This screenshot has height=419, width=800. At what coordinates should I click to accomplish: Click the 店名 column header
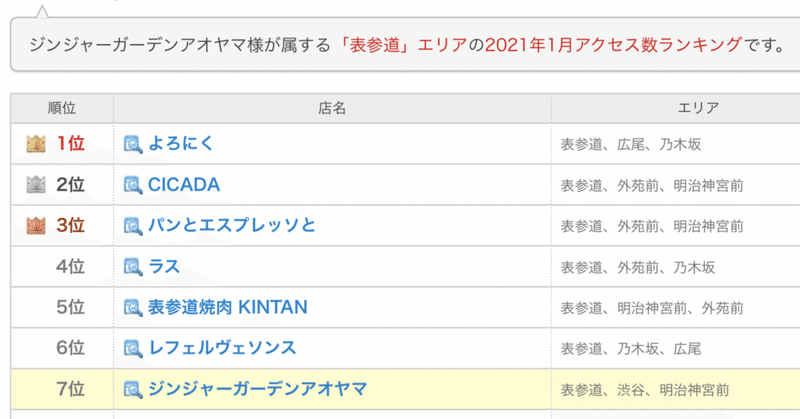pyautogui.click(x=332, y=108)
